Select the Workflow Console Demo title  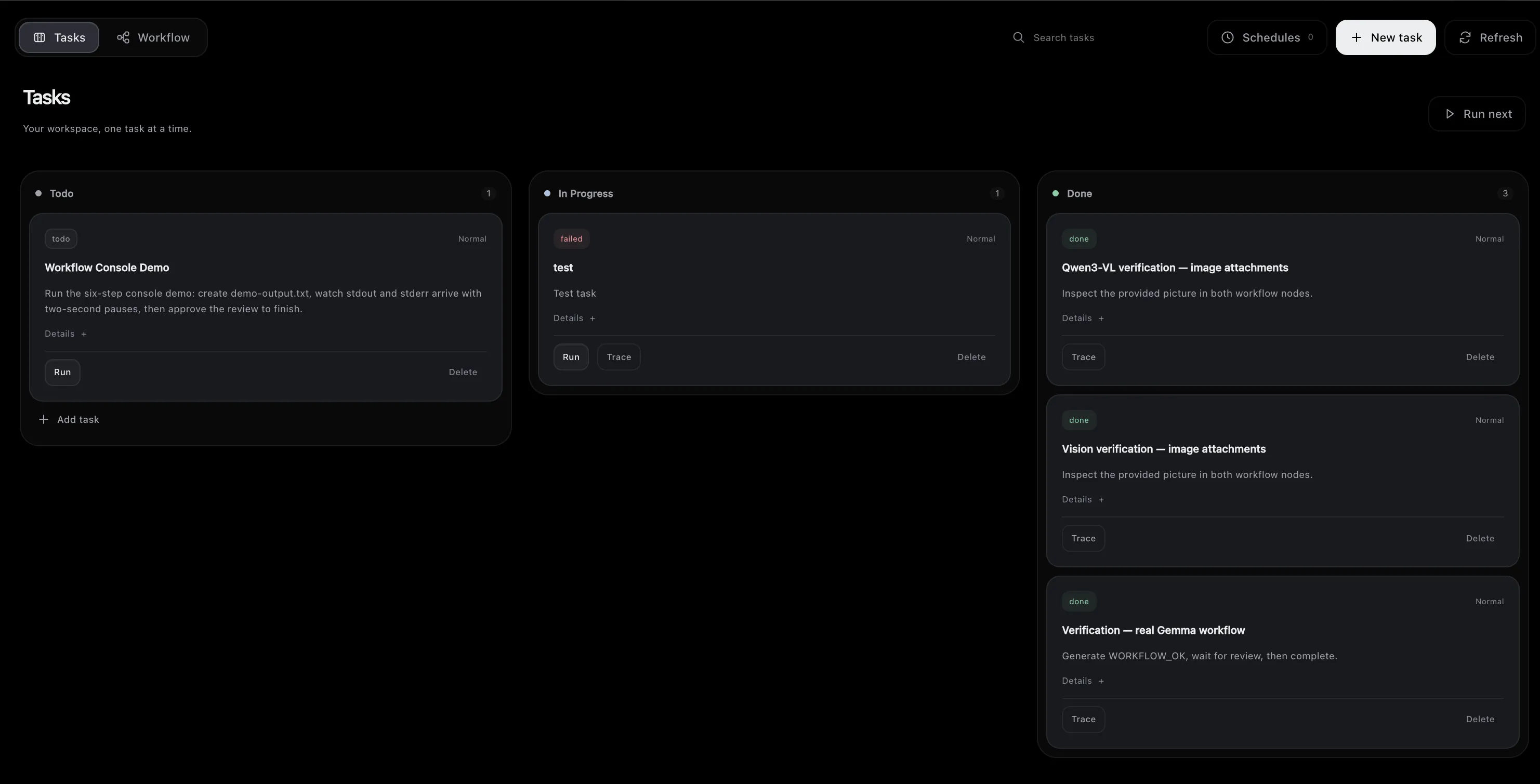coord(107,268)
